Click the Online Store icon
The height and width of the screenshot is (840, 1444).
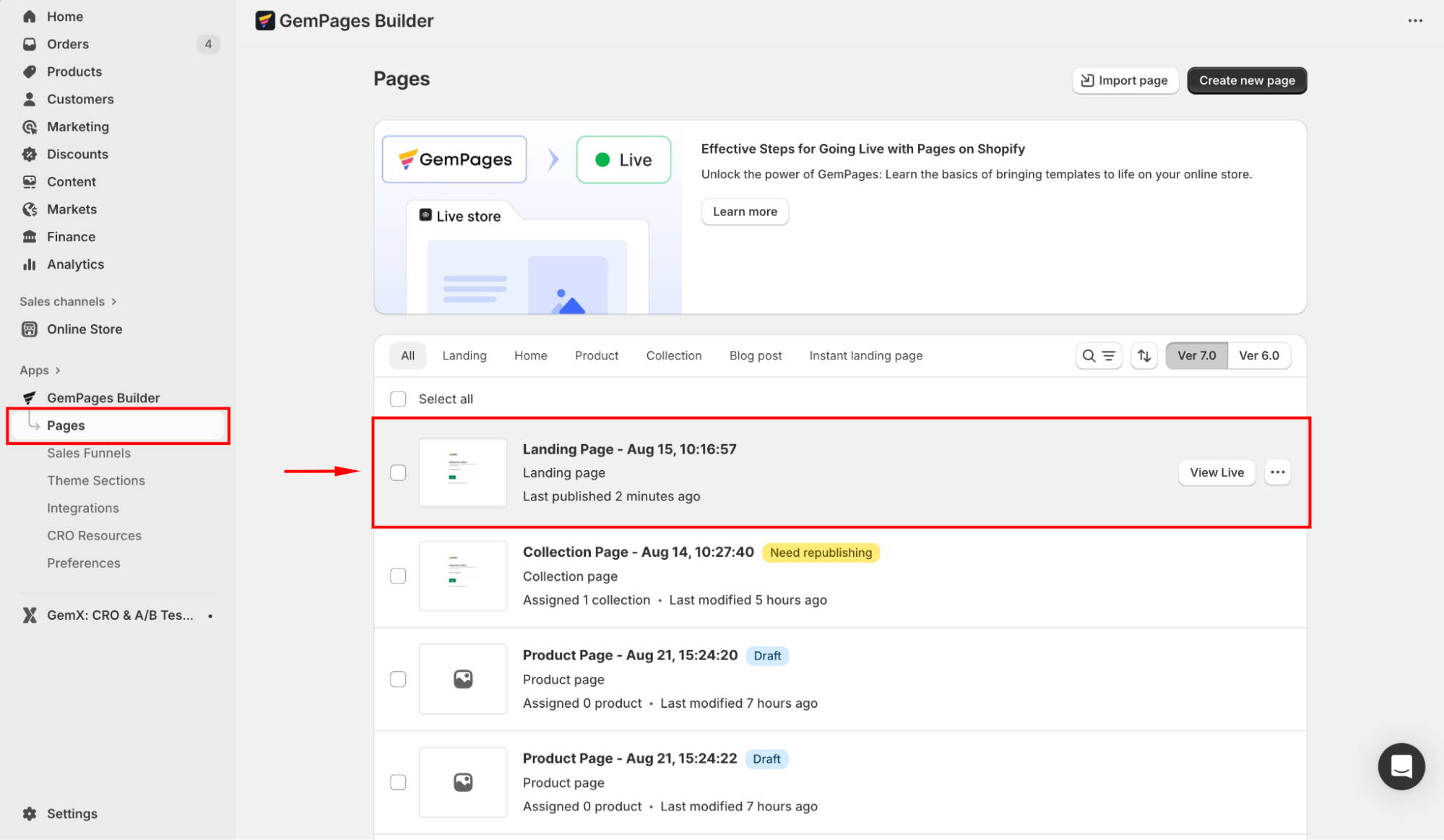pyautogui.click(x=30, y=329)
